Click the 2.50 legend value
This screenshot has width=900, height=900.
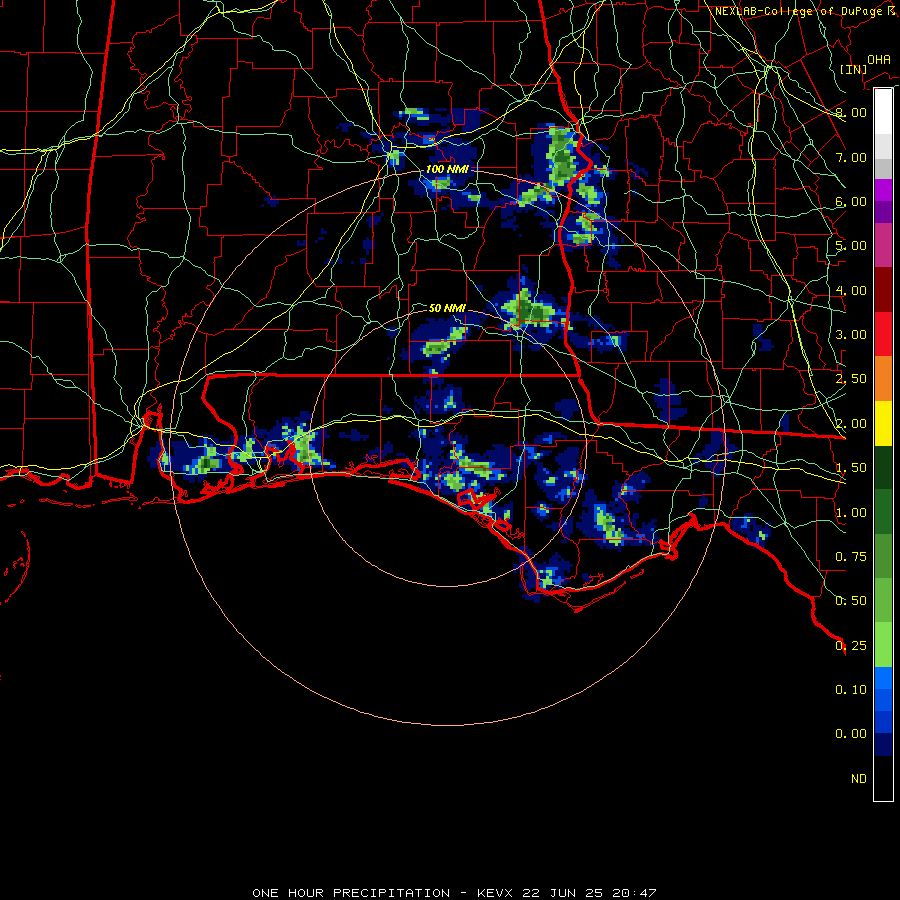coord(851,379)
